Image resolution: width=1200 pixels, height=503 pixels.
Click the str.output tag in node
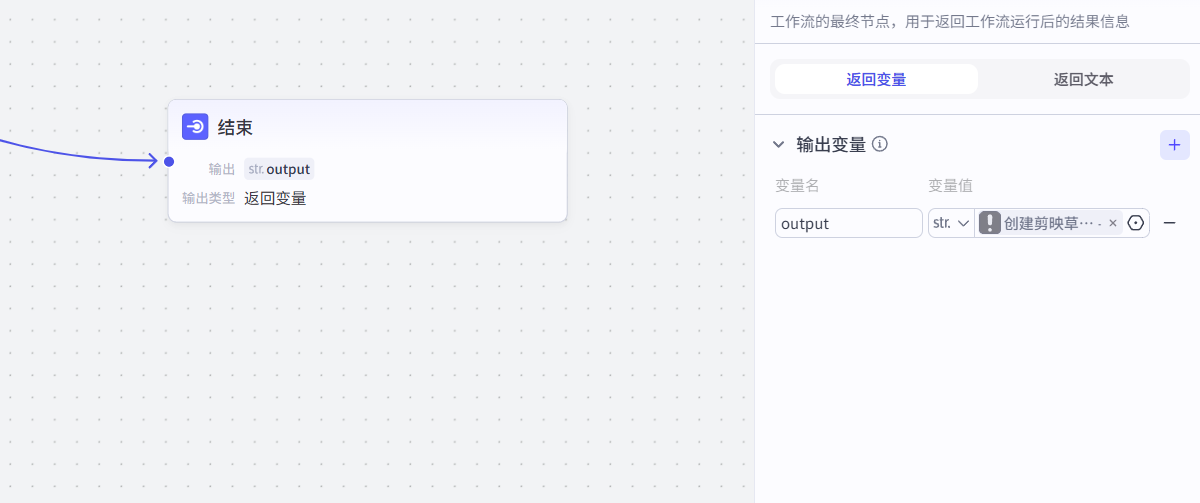(279, 169)
